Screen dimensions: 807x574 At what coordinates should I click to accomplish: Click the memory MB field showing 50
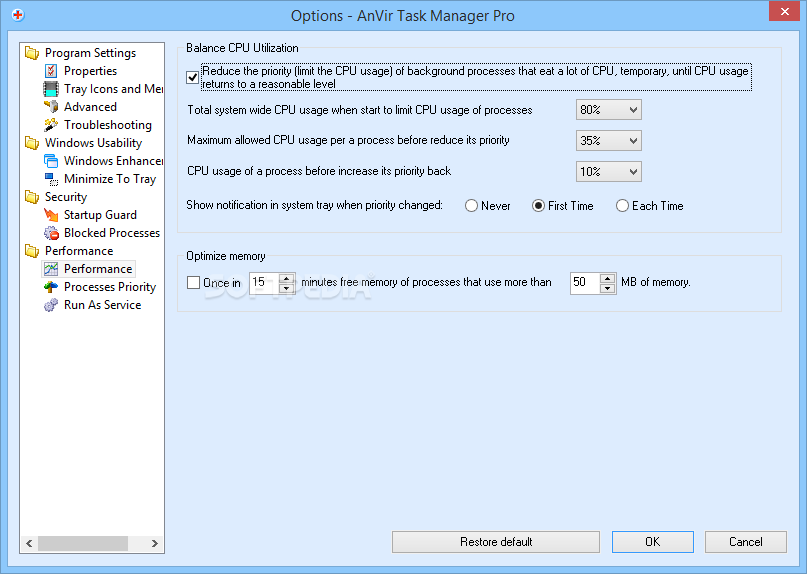coord(585,283)
